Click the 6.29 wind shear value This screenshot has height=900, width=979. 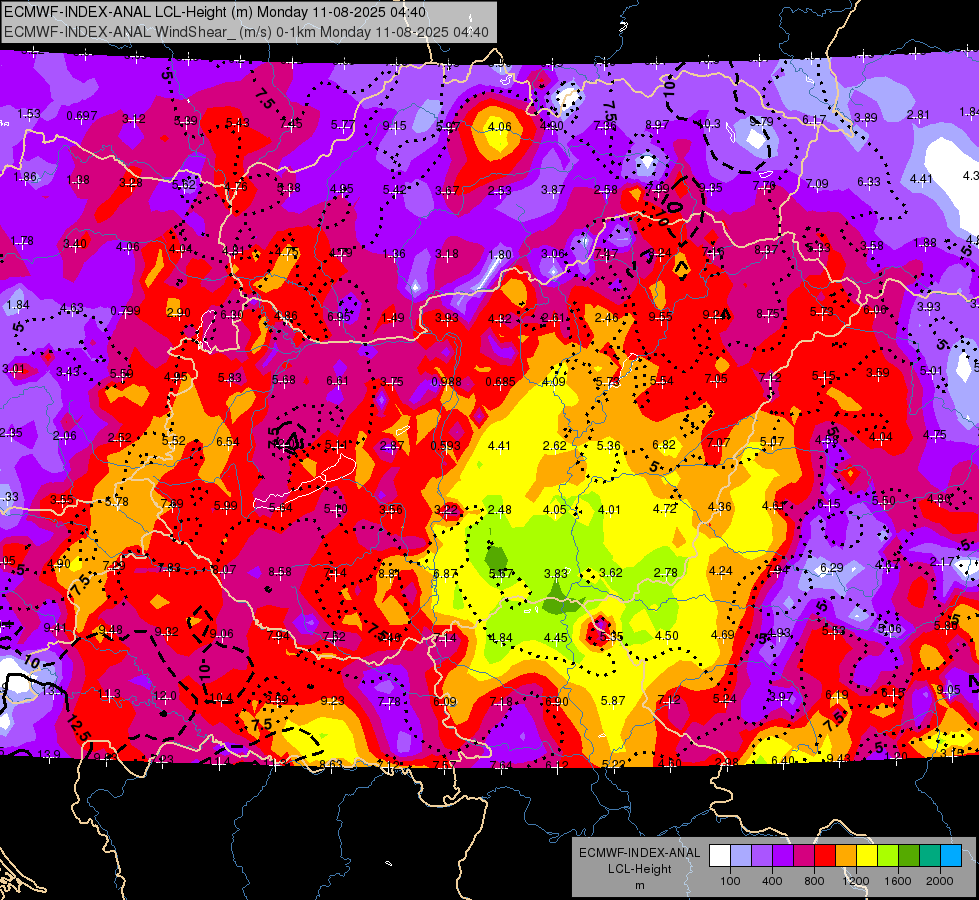(832, 567)
